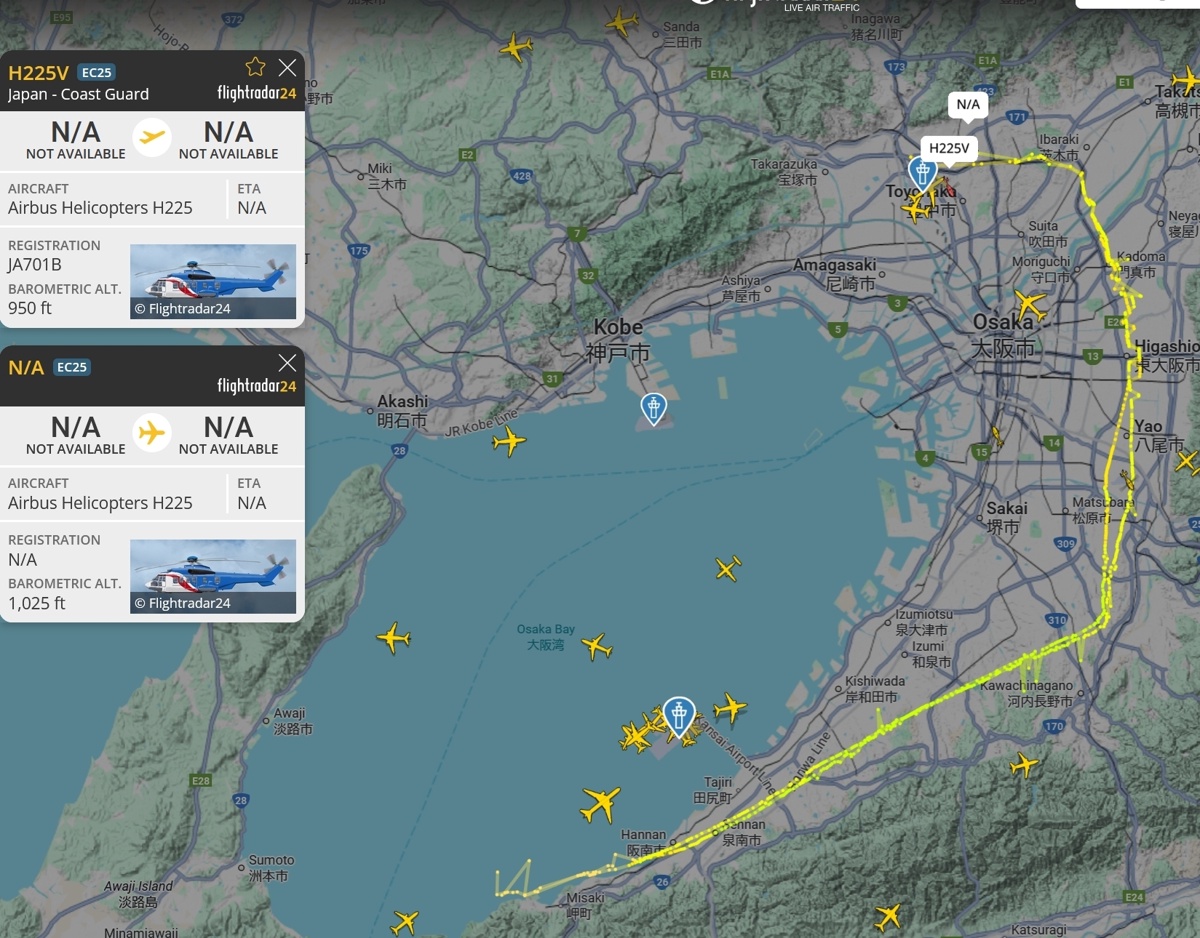Click the large aircraft icon near Osaka
This screenshot has width=1200, height=938.
coord(1029,304)
